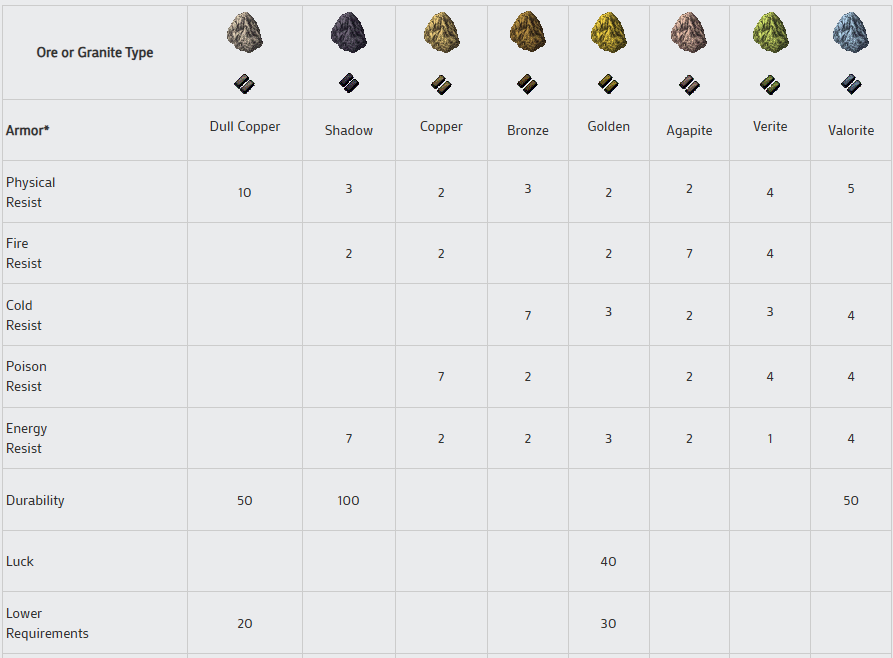
Task: Select Shadow Durability value 100
Action: pyautogui.click(x=349, y=501)
